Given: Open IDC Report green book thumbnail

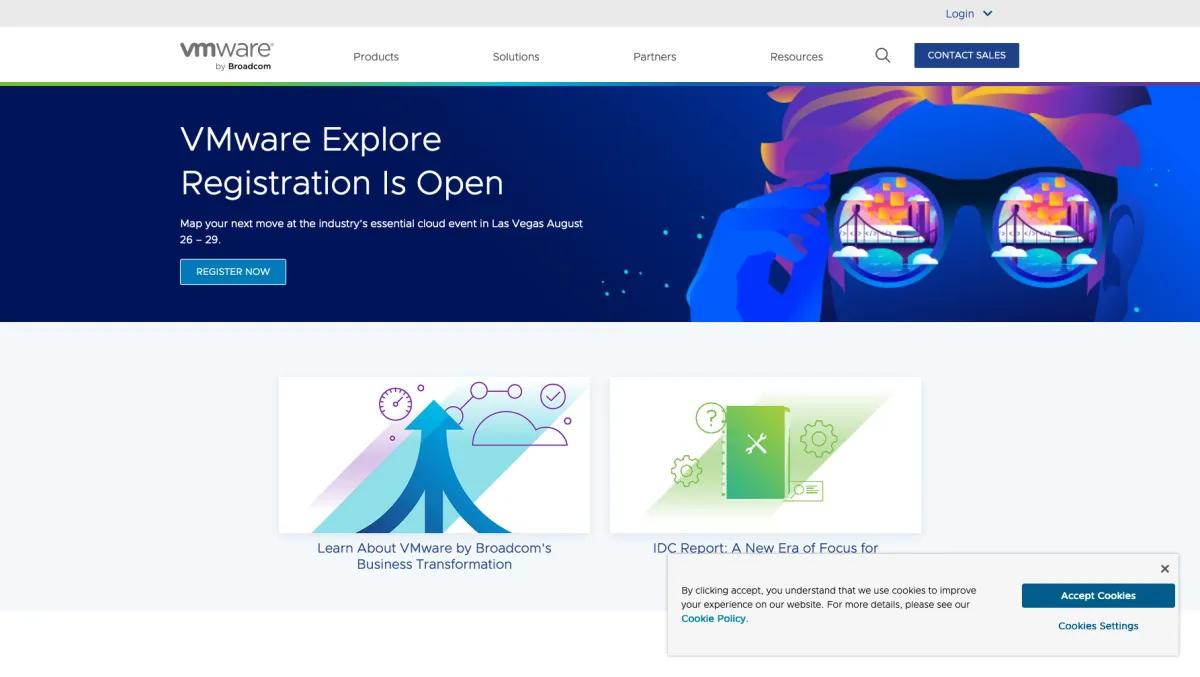Looking at the screenshot, I should click(765, 455).
